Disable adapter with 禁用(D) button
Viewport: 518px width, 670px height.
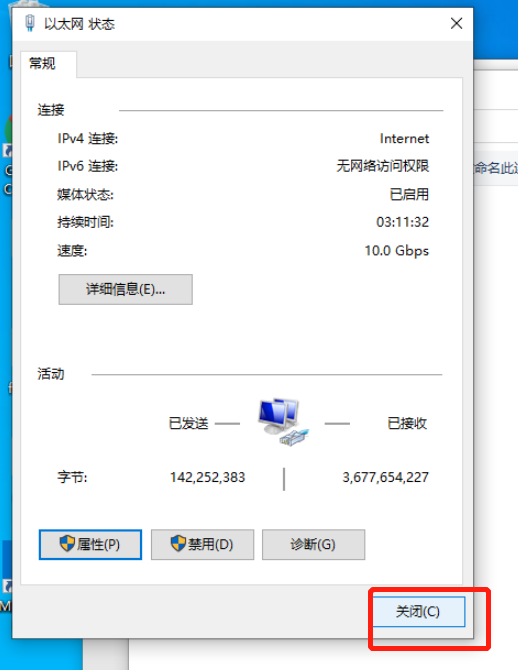(202, 544)
